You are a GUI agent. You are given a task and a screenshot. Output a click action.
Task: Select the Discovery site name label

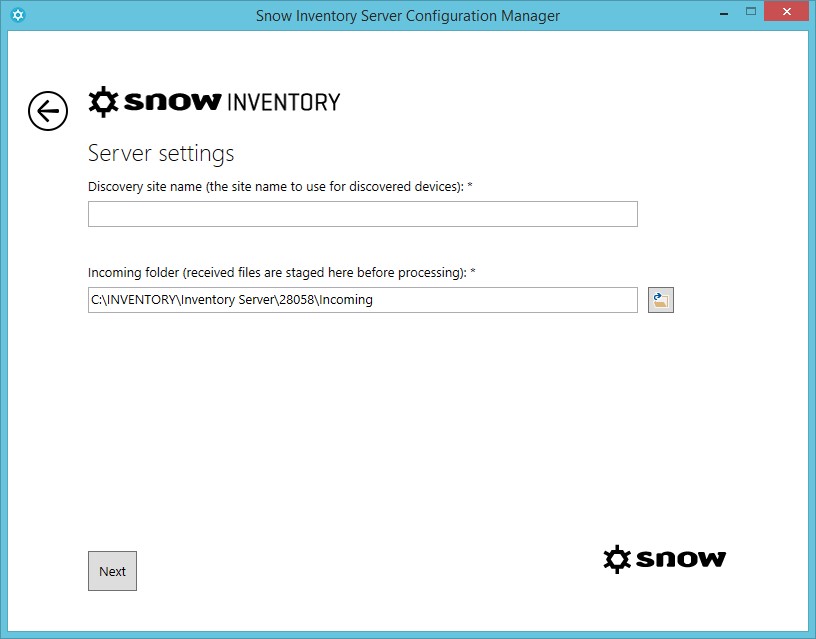pyautogui.click(x=280, y=186)
